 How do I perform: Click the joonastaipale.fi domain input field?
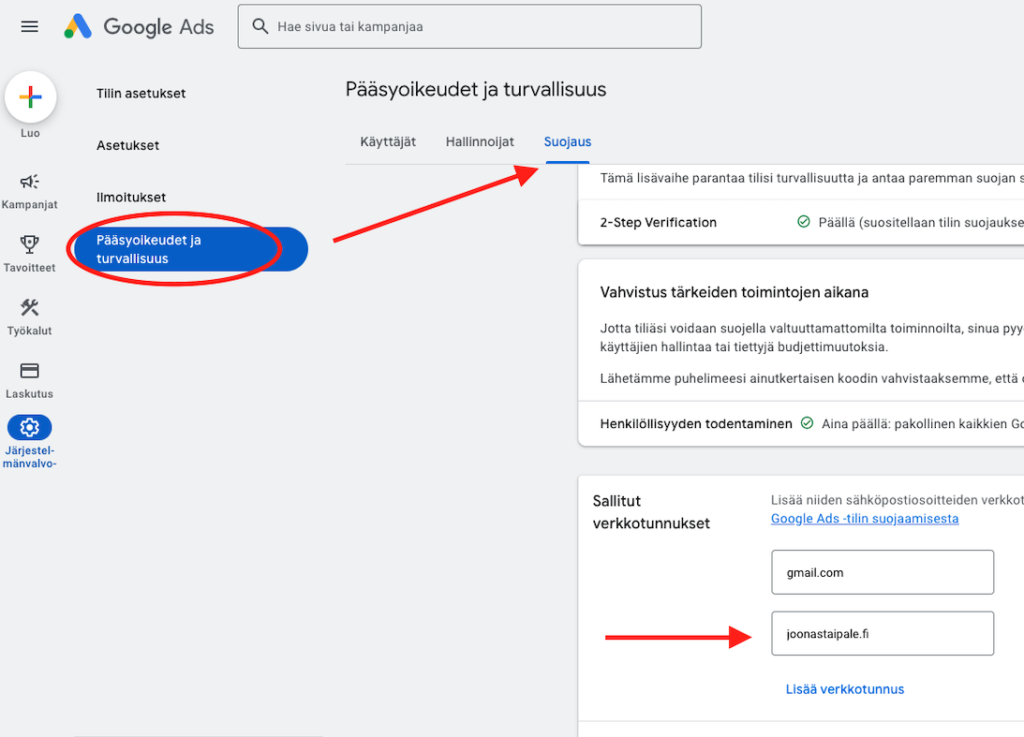pyautogui.click(x=881, y=633)
